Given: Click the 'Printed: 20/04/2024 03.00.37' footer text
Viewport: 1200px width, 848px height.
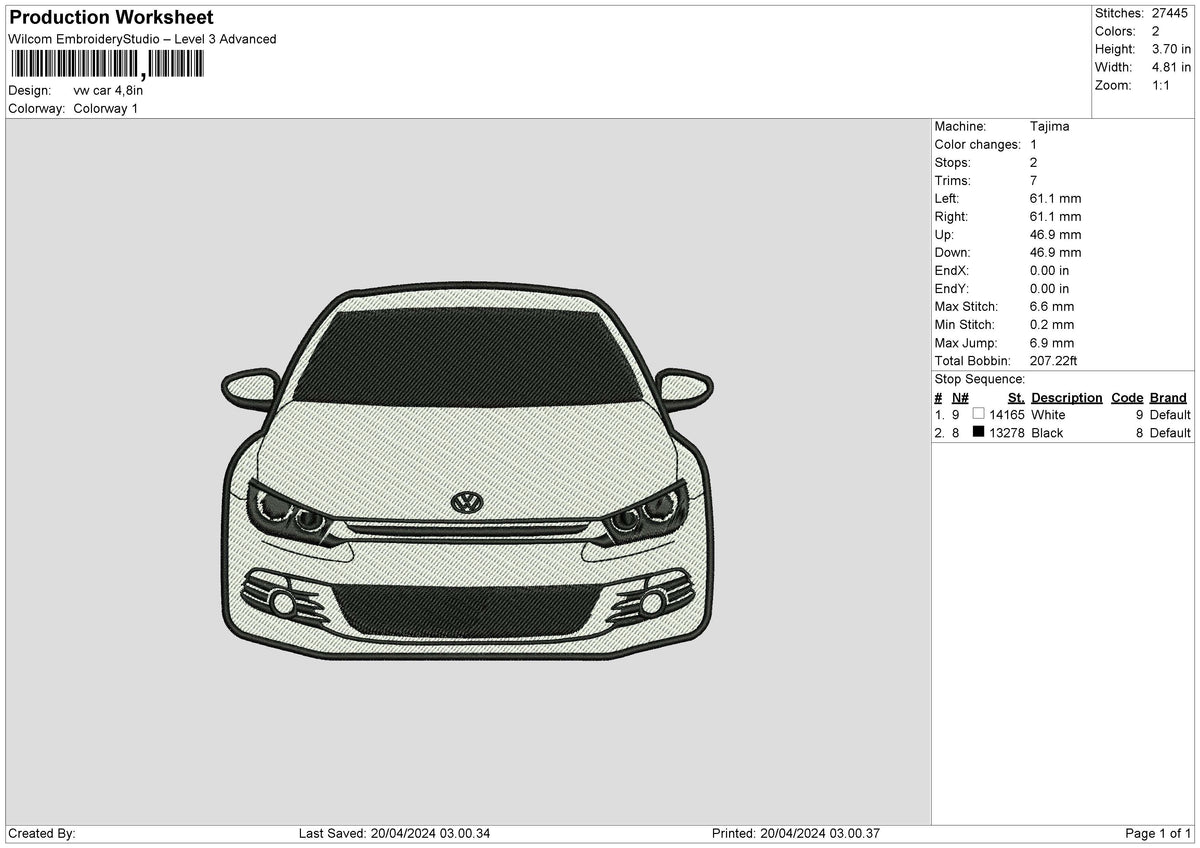Looking at the screenshot, I should coord(795,833).
